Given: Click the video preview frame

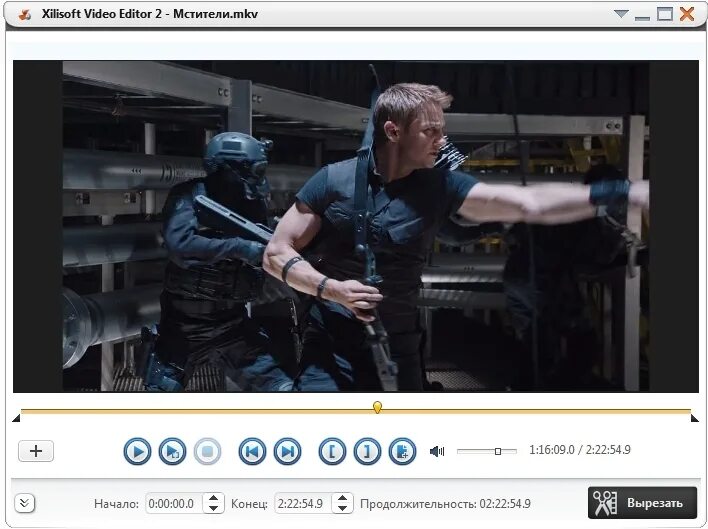Looking at the screenshot, I should pyautogui.click(x=355, y=226).
